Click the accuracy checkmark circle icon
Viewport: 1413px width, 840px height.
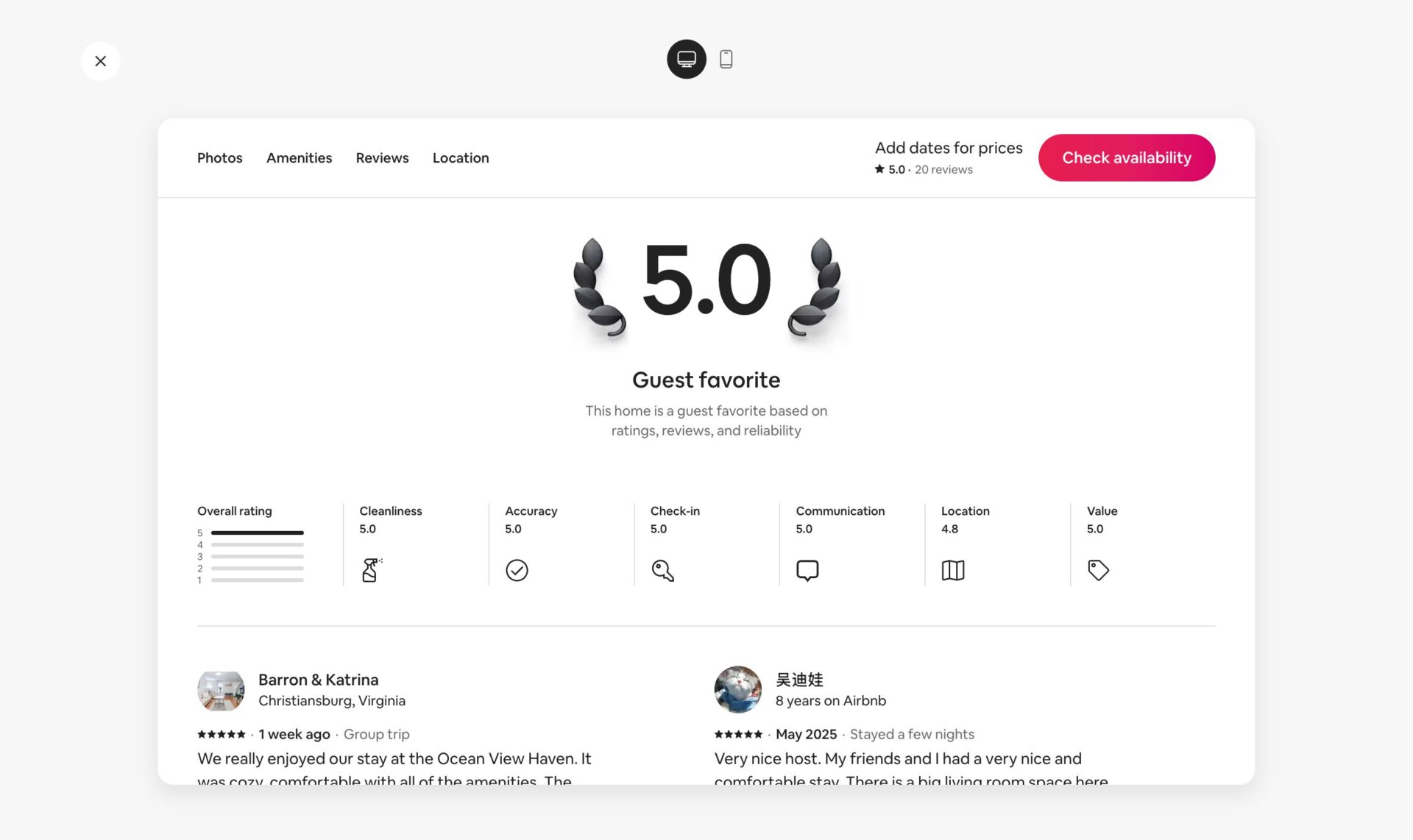[x=517, y=570]
